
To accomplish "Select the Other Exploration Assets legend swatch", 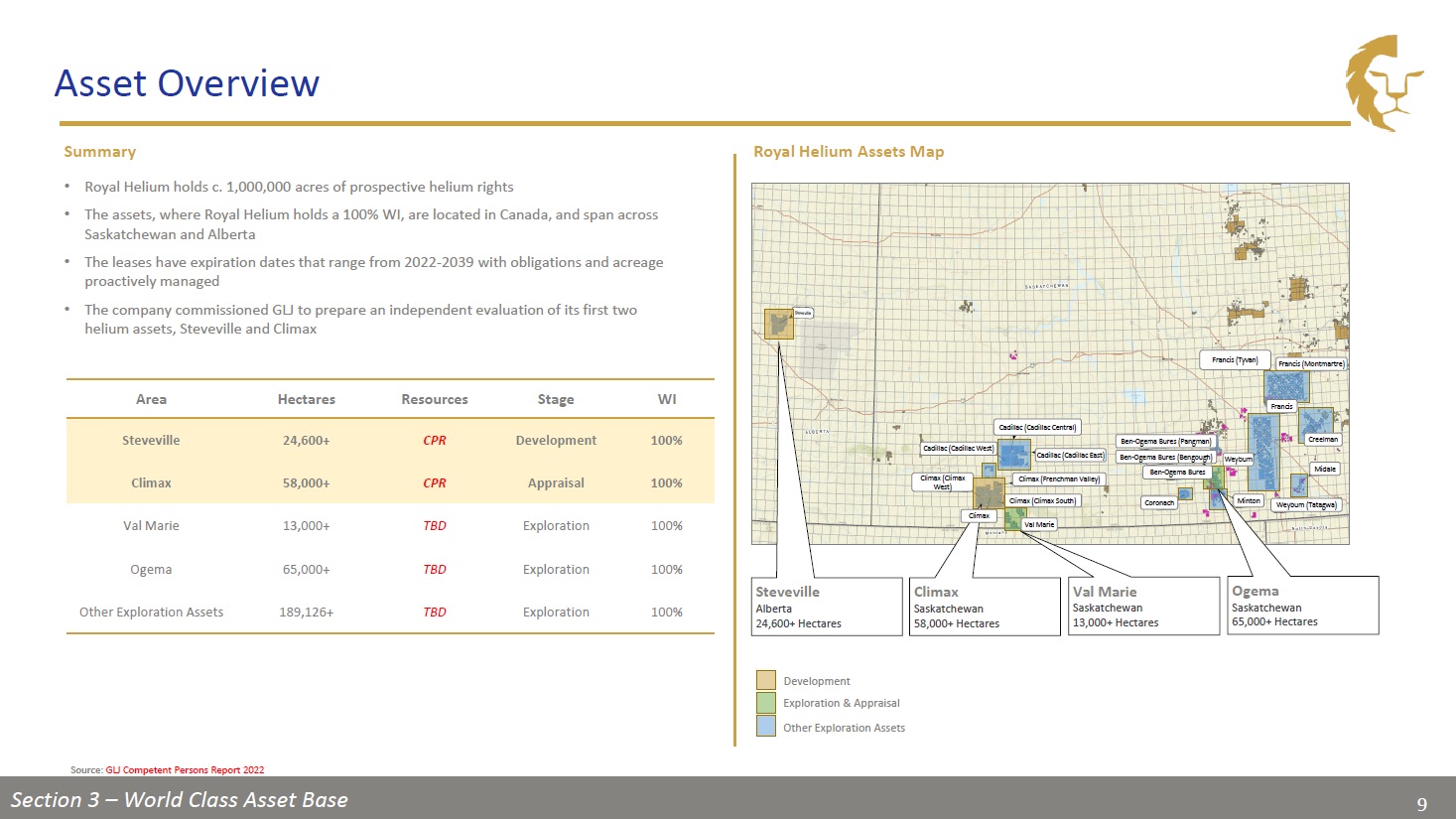I will [765, 727].
